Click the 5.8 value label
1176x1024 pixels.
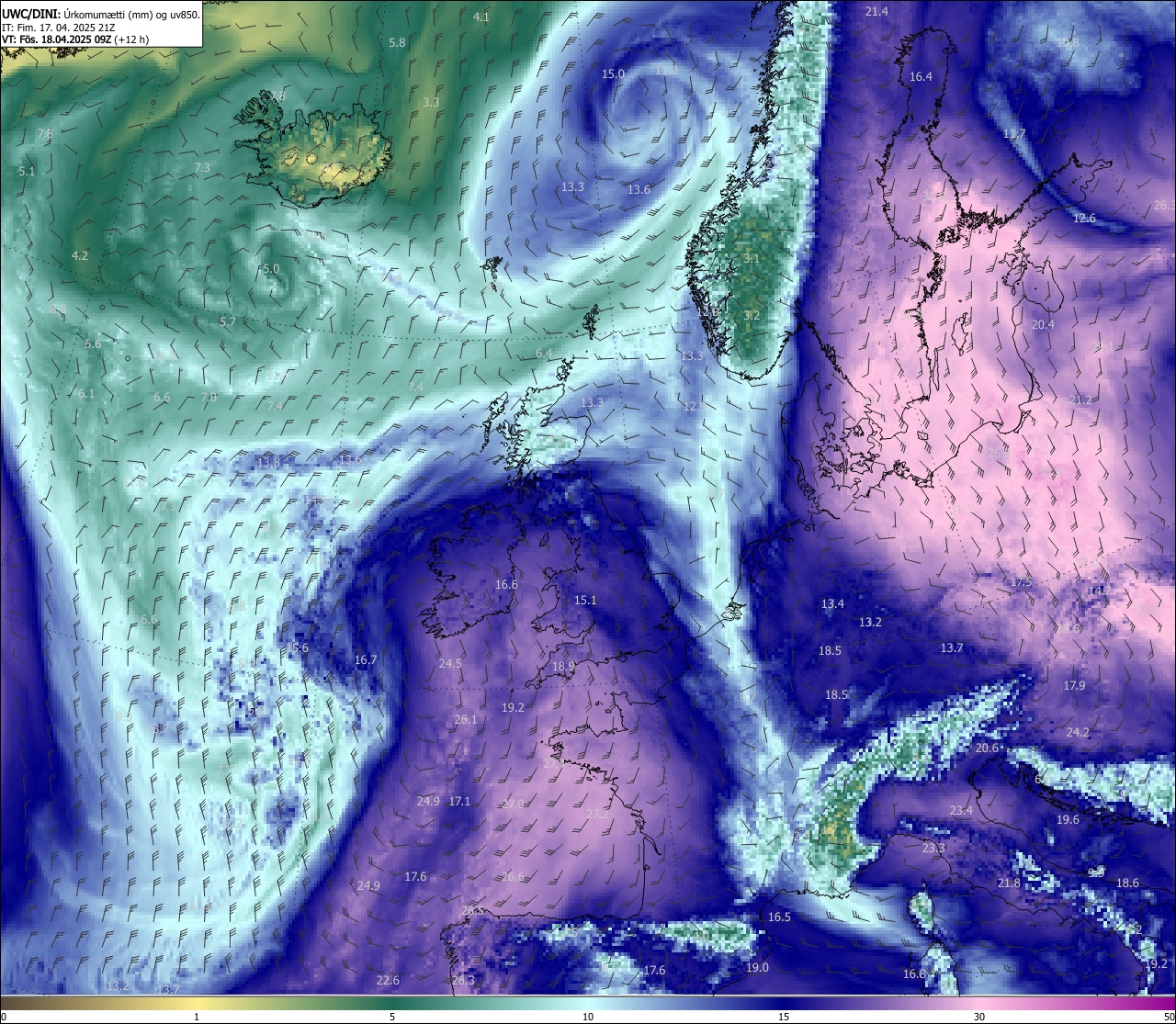(x=397, y=43)
